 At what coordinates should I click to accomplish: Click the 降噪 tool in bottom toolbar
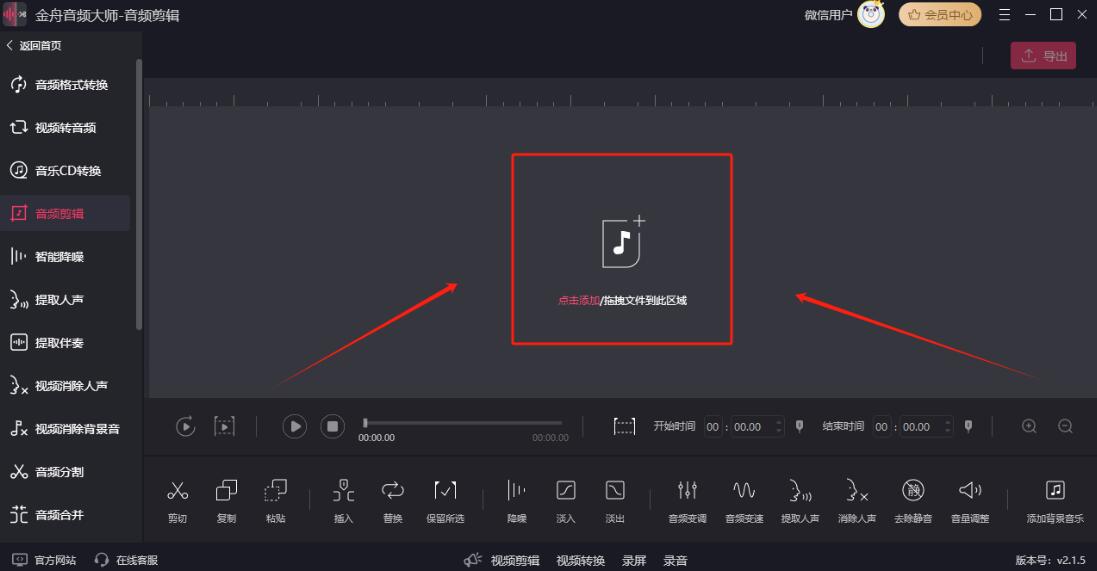tap(516, 500)
